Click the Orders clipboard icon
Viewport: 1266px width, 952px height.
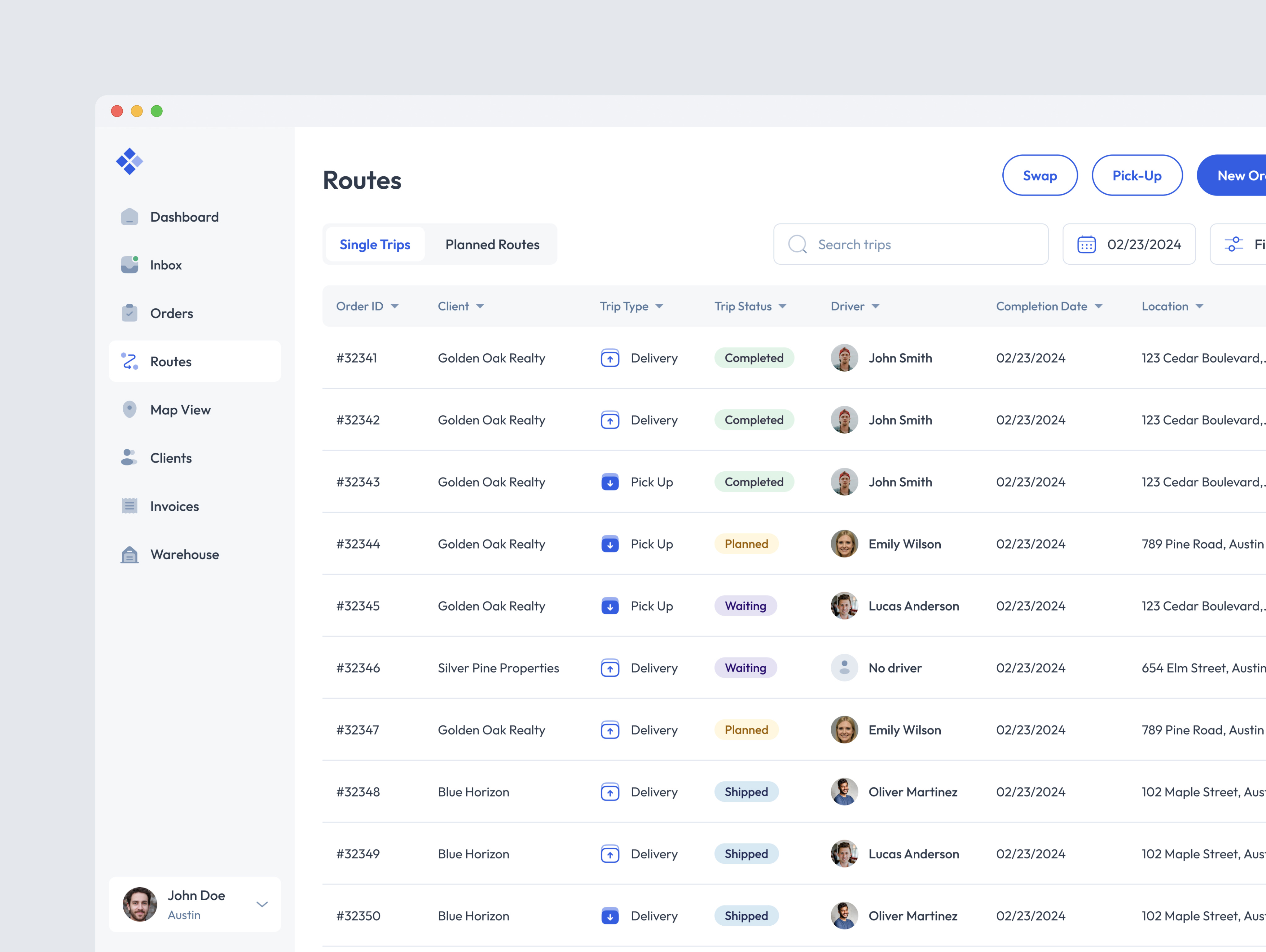tap(129, 313)
